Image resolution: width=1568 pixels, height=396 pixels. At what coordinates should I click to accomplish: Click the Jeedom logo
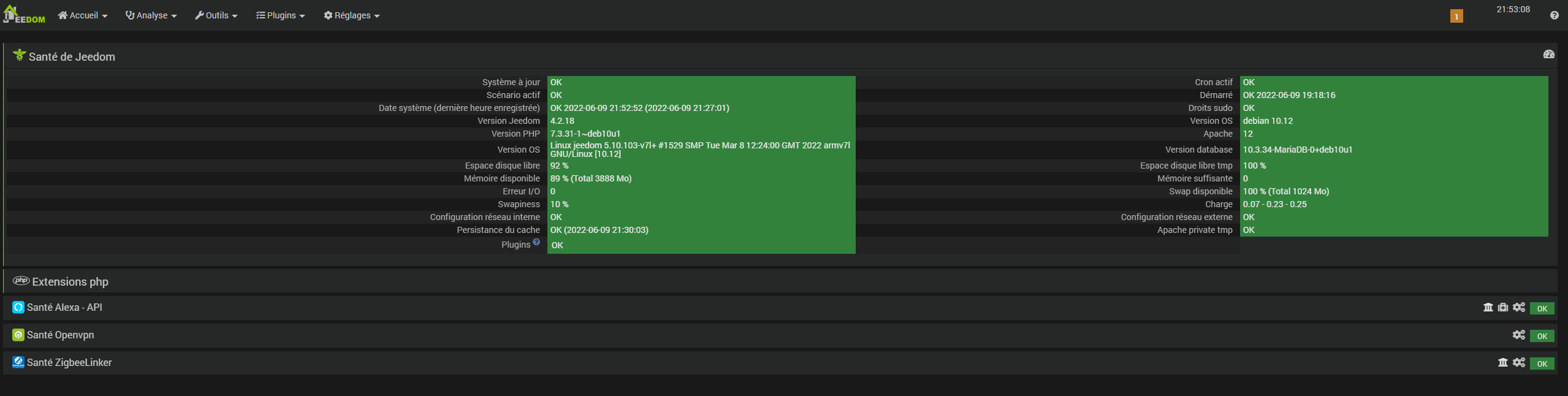tap(25, 15)
